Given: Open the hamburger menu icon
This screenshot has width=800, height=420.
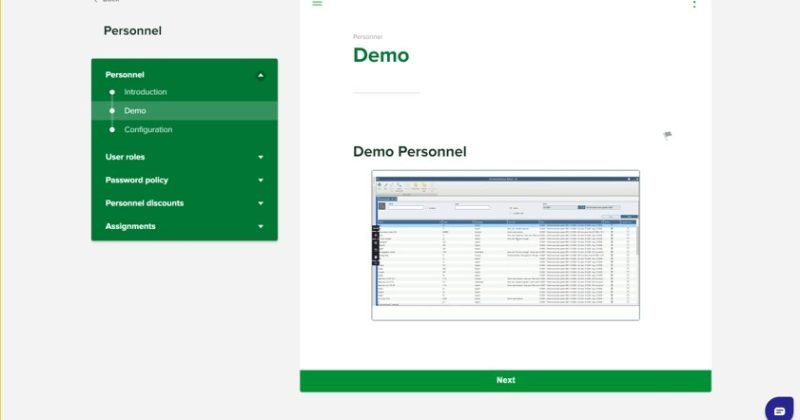Looking at the screenshot, I should pyautogui.click(x=318, y=4).
